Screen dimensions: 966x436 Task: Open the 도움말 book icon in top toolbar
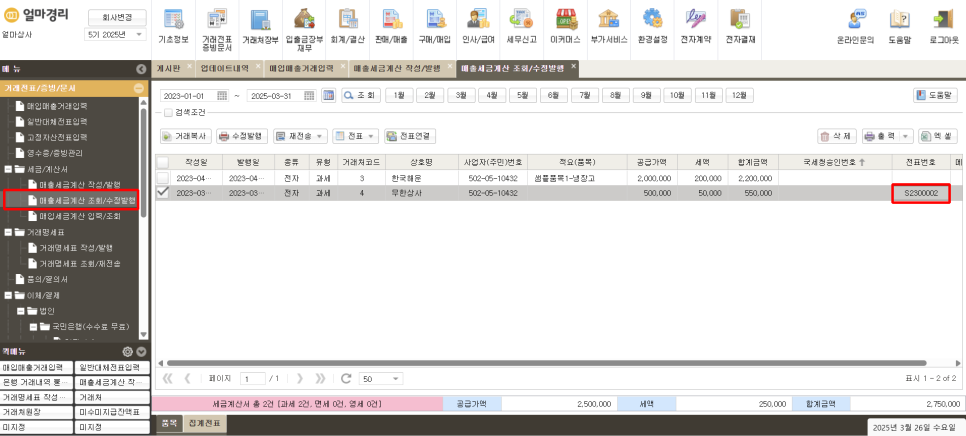[x=899, y=26]
